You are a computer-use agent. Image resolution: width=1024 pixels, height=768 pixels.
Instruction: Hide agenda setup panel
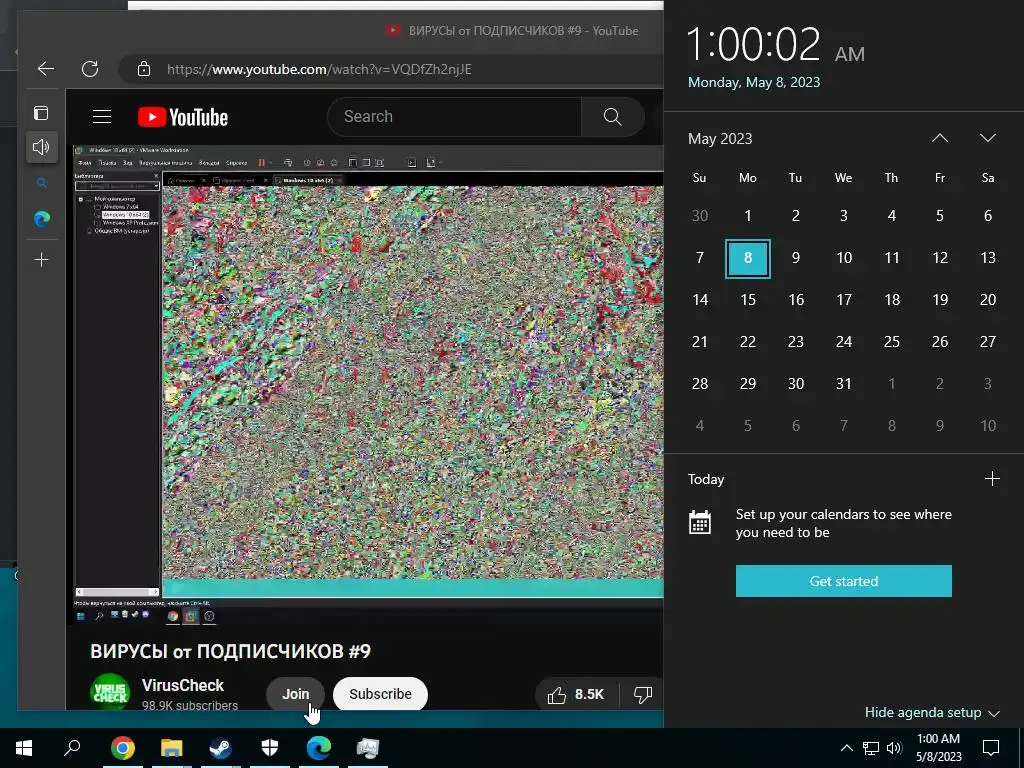click(932, 712)
